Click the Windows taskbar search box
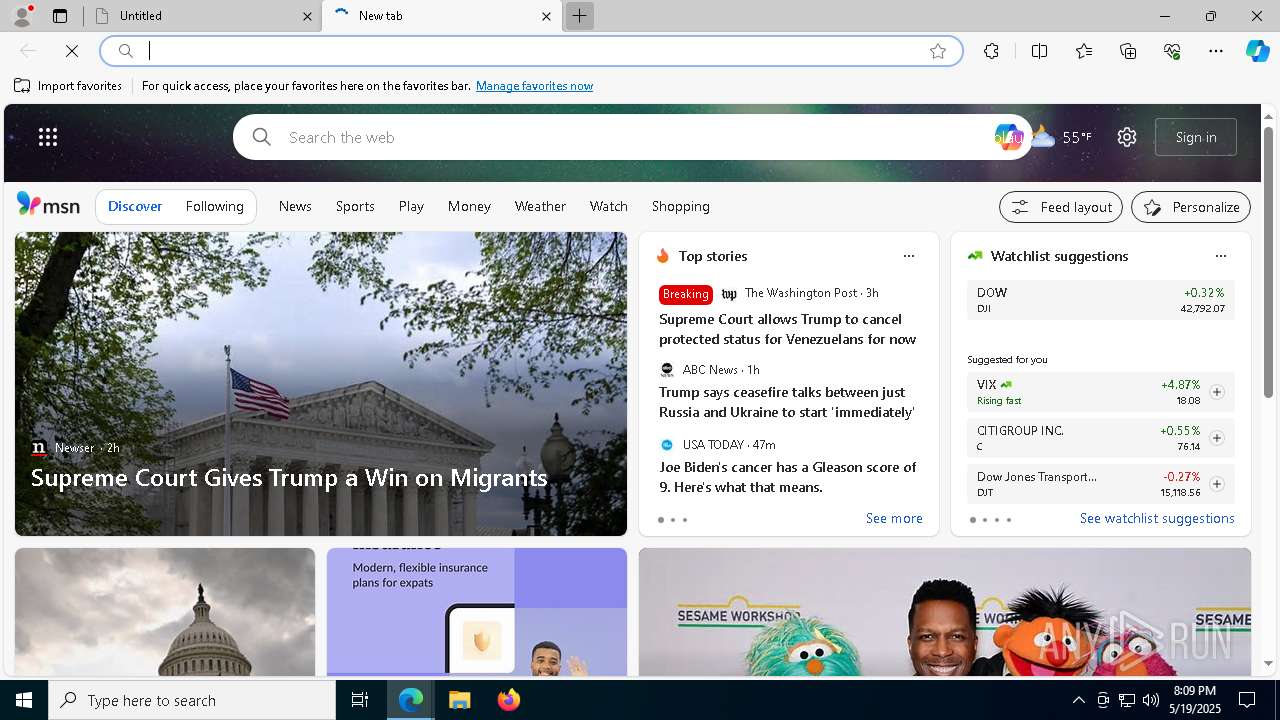This screenshot has width=1280, height=720. point(192,700)
